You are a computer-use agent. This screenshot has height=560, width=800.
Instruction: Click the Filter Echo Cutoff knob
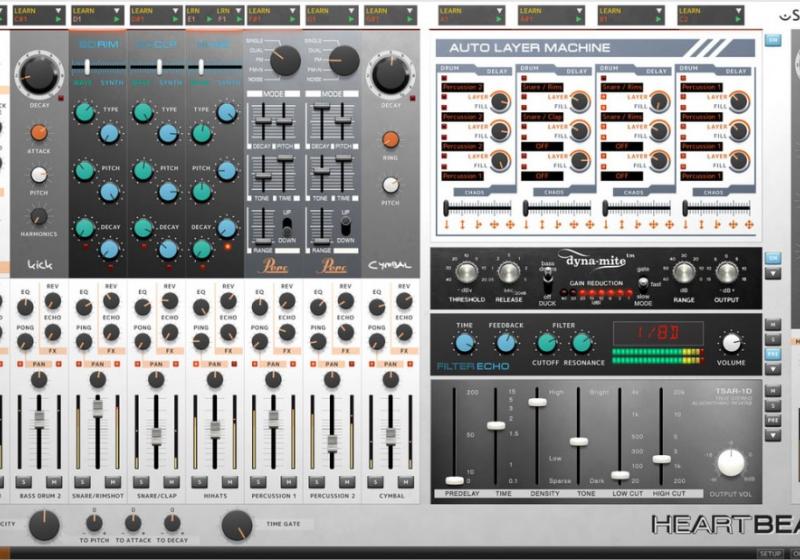pos(546,343)
